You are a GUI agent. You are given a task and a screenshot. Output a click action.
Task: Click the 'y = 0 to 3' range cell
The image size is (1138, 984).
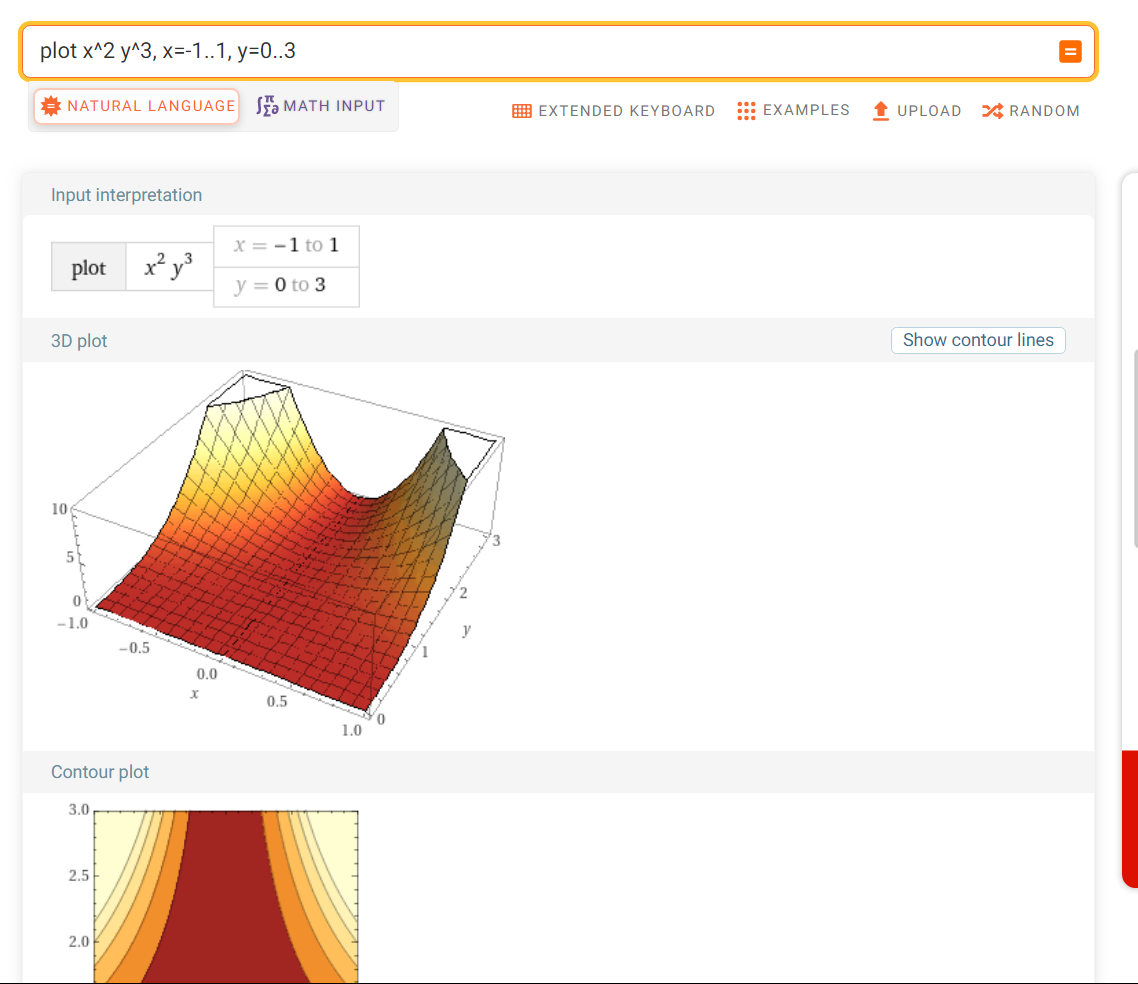(286, 286)
